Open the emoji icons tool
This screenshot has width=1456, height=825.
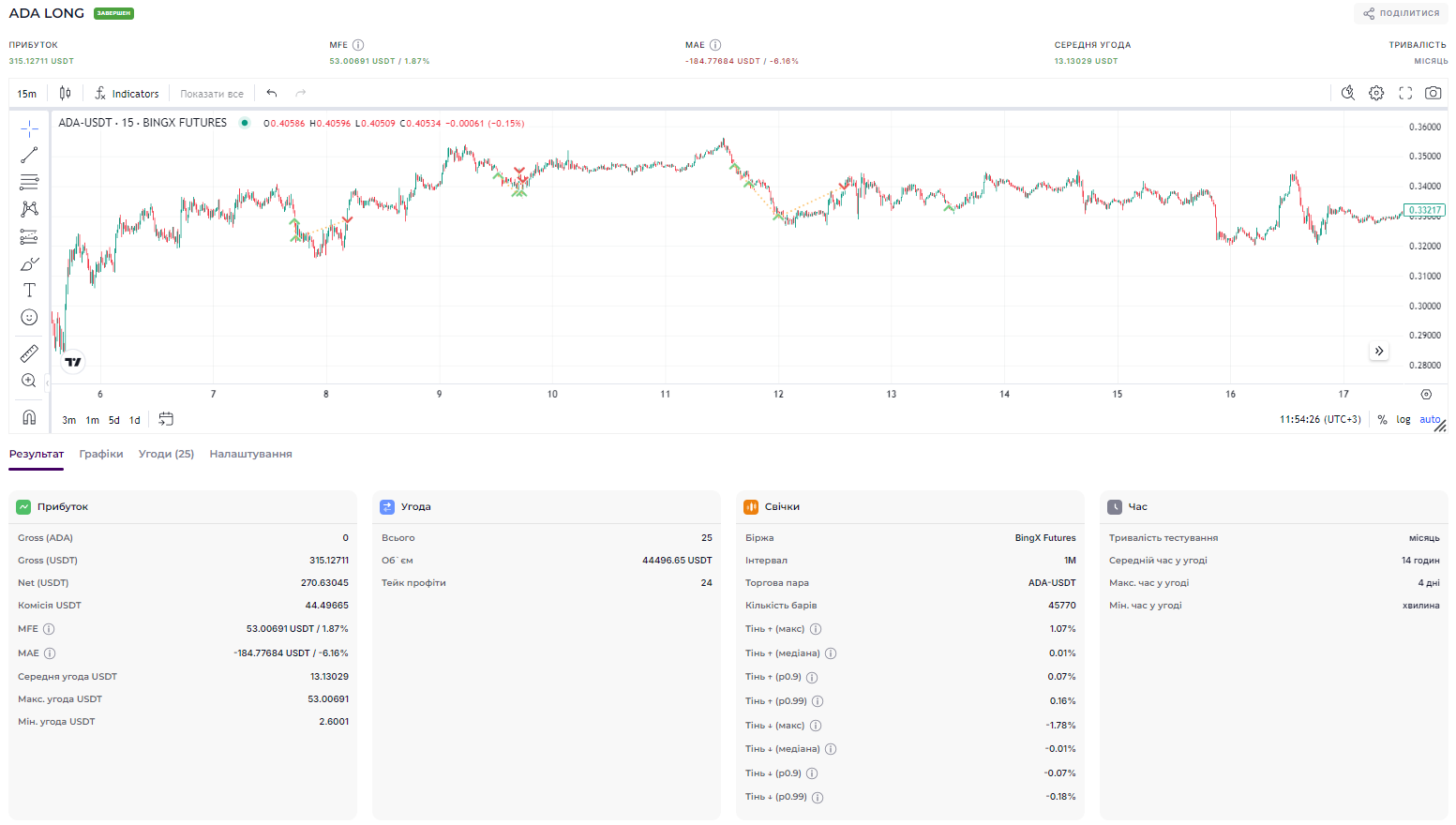[x=29, y=318]
